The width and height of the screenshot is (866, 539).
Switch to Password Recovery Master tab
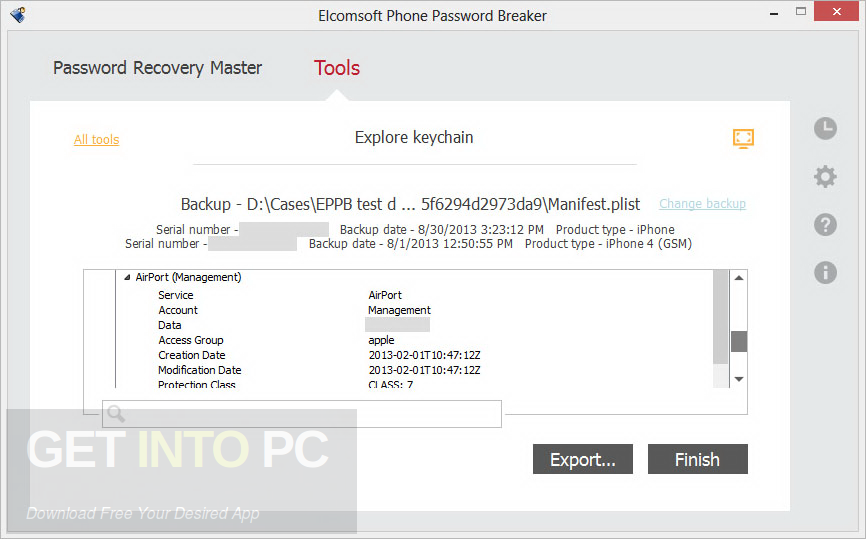pos(157,68)
